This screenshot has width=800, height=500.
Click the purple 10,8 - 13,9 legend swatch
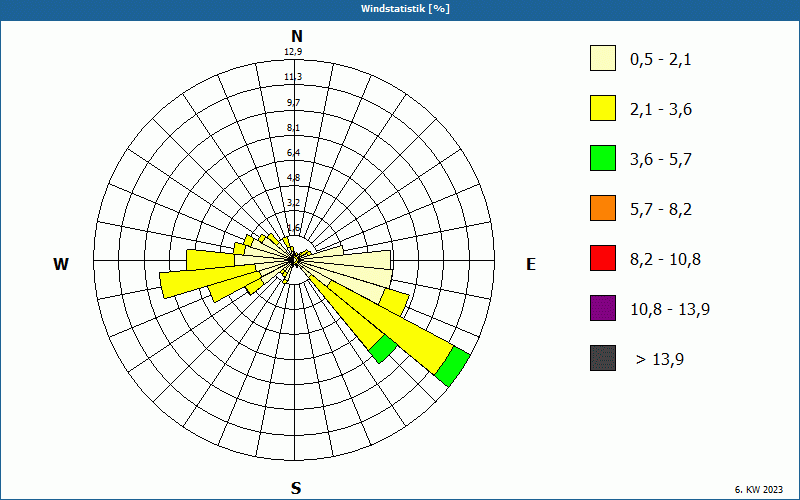coord(603,308)
